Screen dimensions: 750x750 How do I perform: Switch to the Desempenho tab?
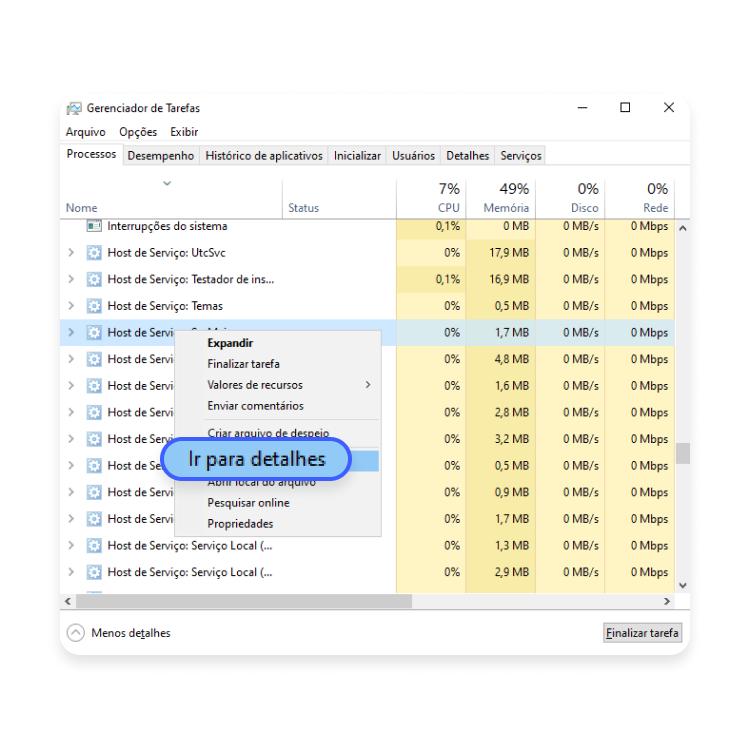(x=161, y=156)
